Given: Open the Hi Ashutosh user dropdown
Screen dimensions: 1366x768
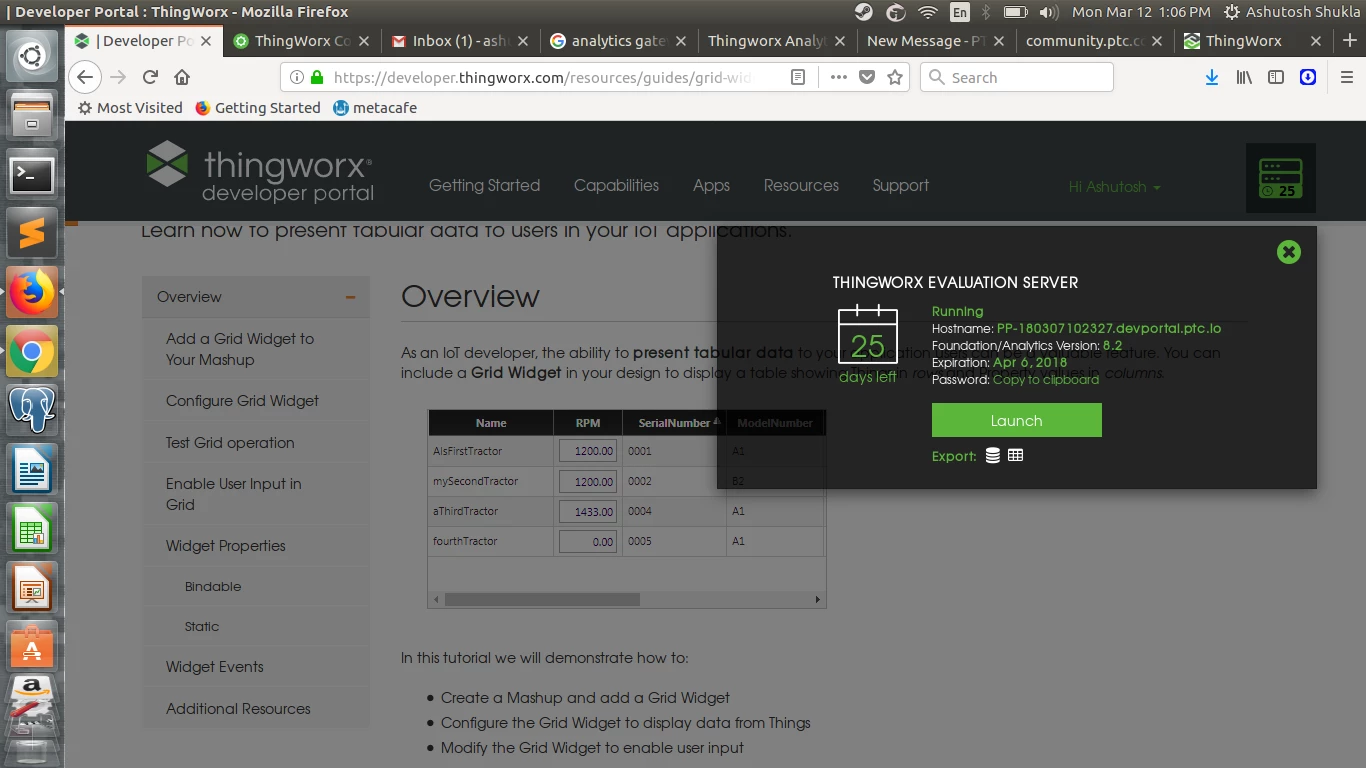Looking at the screenshot, I should coord(1114,187).
